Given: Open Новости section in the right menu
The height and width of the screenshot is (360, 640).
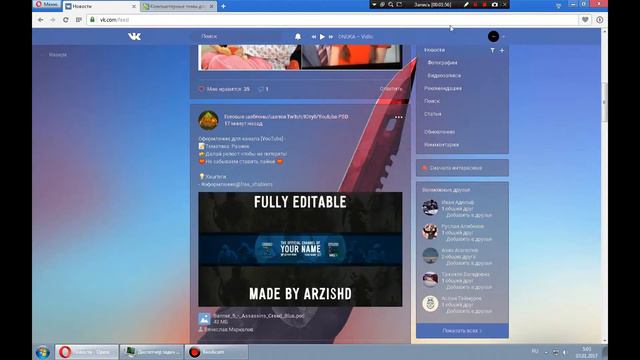Looking at the screenshot, I should 434,50.
